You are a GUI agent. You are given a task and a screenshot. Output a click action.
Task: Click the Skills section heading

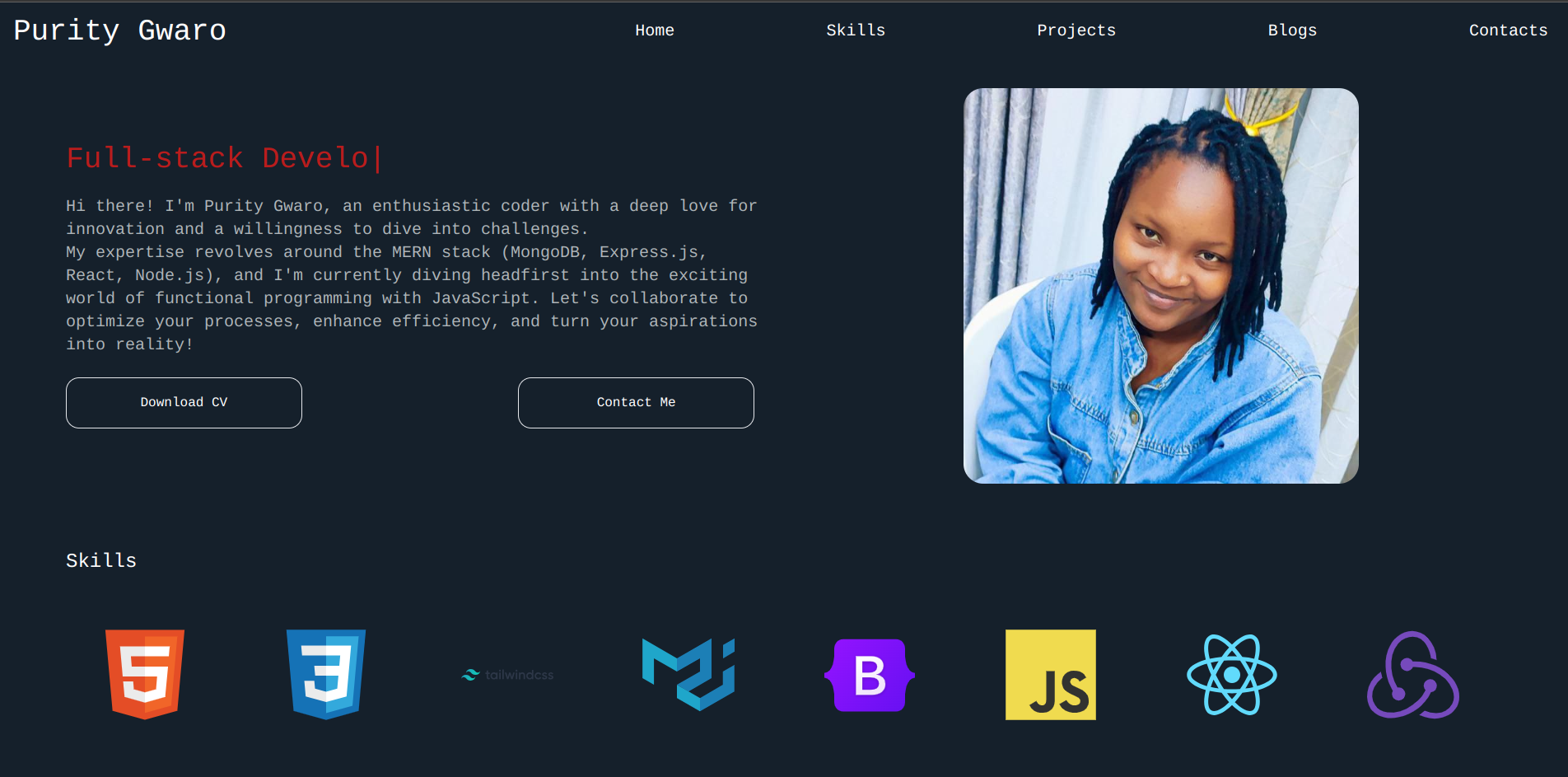point(100,560)
